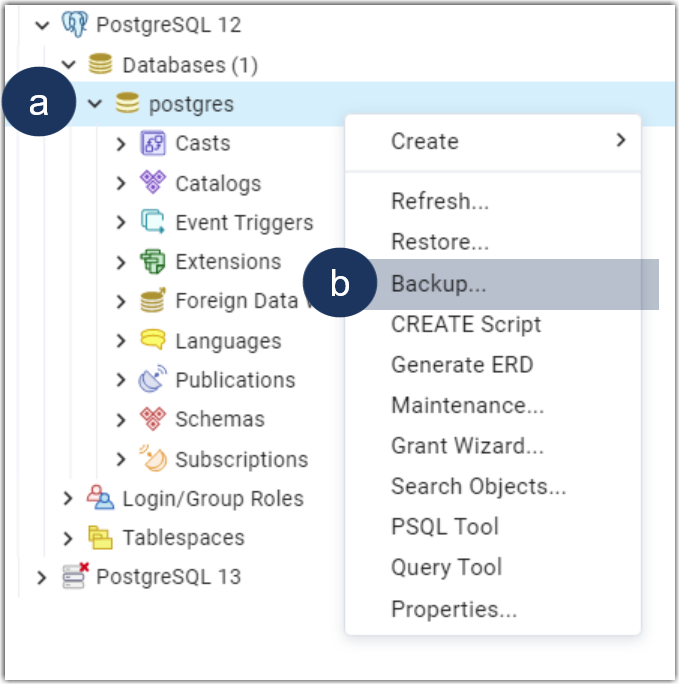Viewport: 680px width, 685px height.
Task: Expand the Tablespaces node
Action: 68,538
